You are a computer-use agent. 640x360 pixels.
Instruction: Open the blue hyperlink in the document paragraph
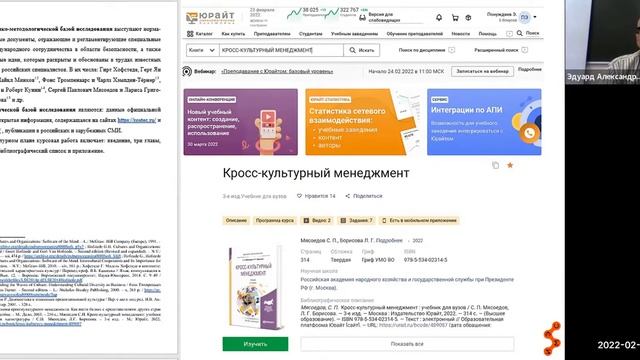coord(137,120)
